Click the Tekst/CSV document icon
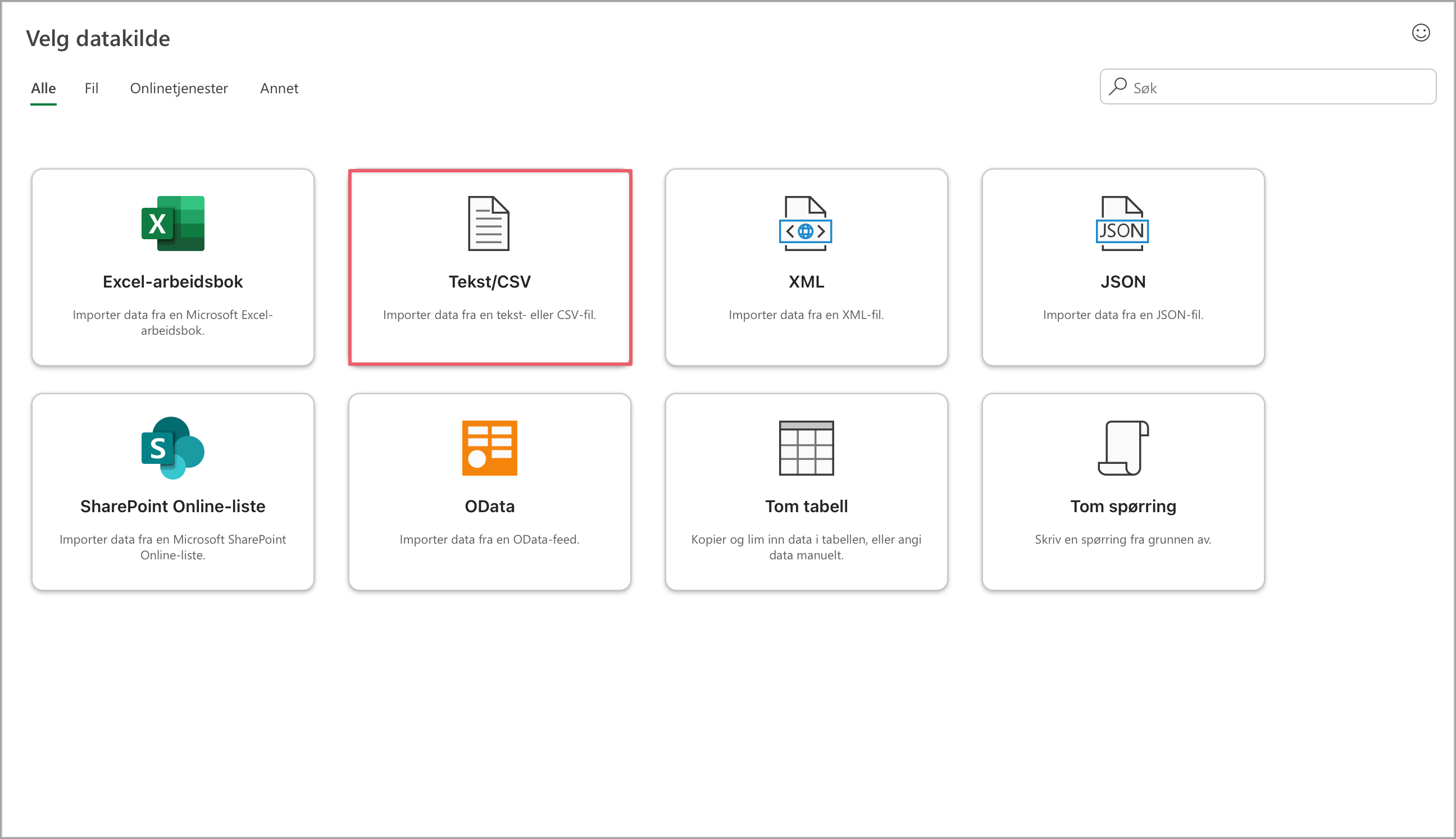Screen dimensions: 1456x839 pos(489,224)
